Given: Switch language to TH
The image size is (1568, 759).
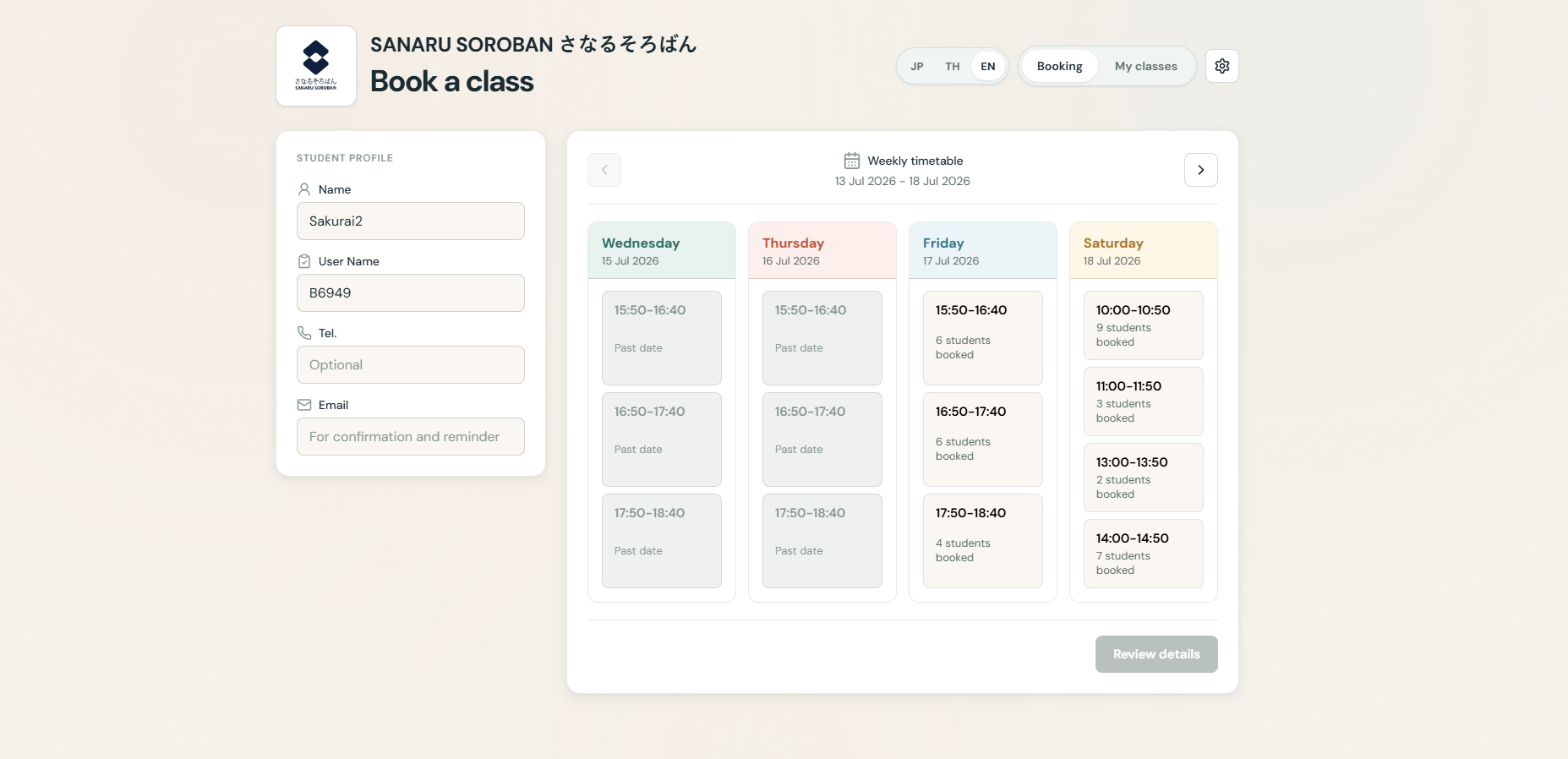Looking at the screenshot, I should click(953, 66).
